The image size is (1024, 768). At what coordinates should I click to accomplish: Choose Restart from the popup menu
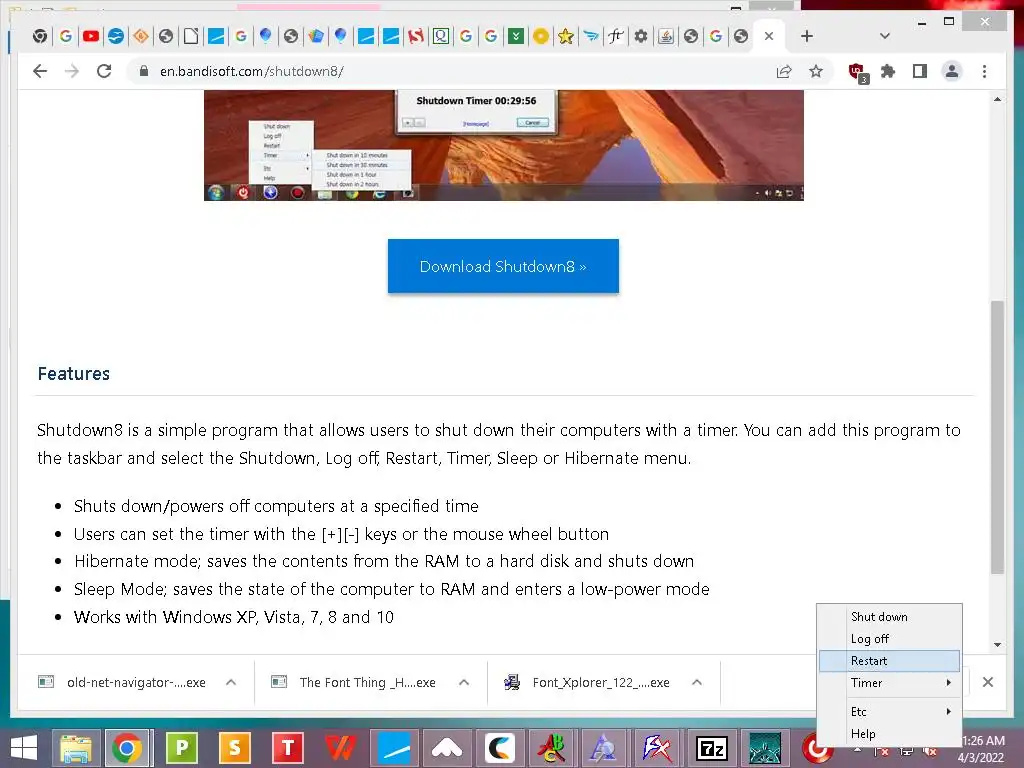click(x=889, y=661)
